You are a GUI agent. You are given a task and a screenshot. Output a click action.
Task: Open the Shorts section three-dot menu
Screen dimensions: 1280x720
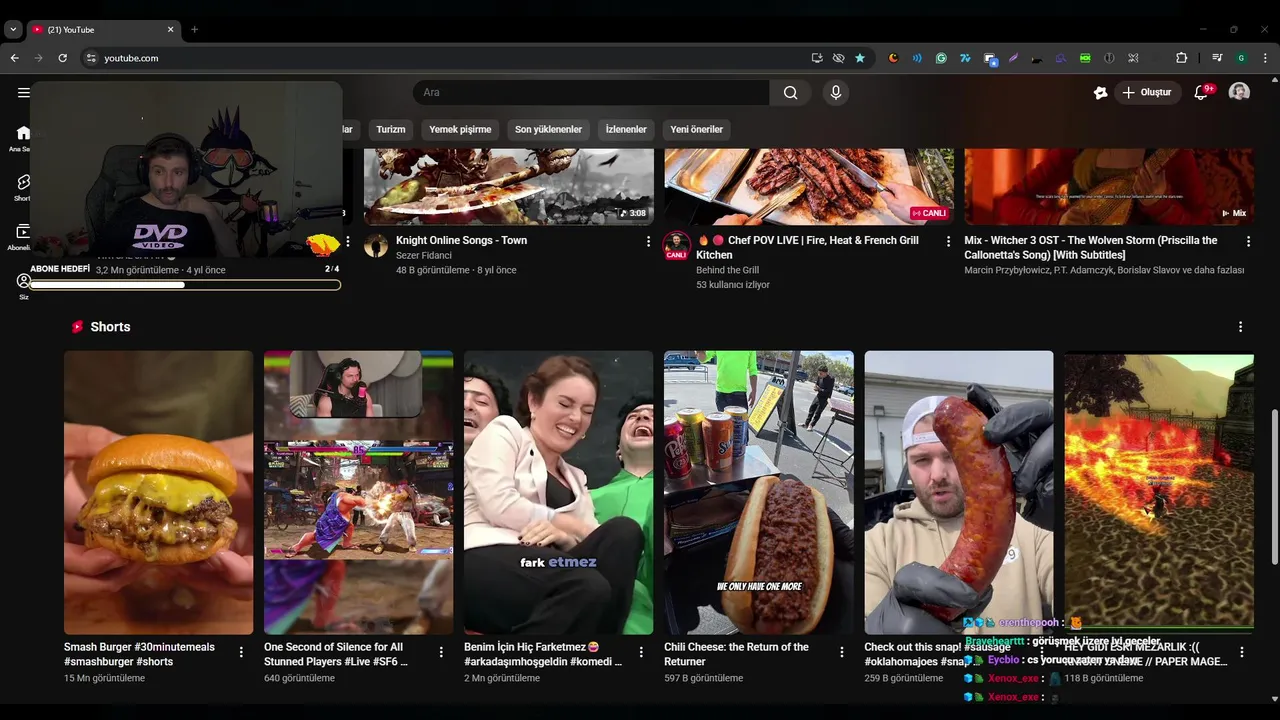pos(1240,327)
